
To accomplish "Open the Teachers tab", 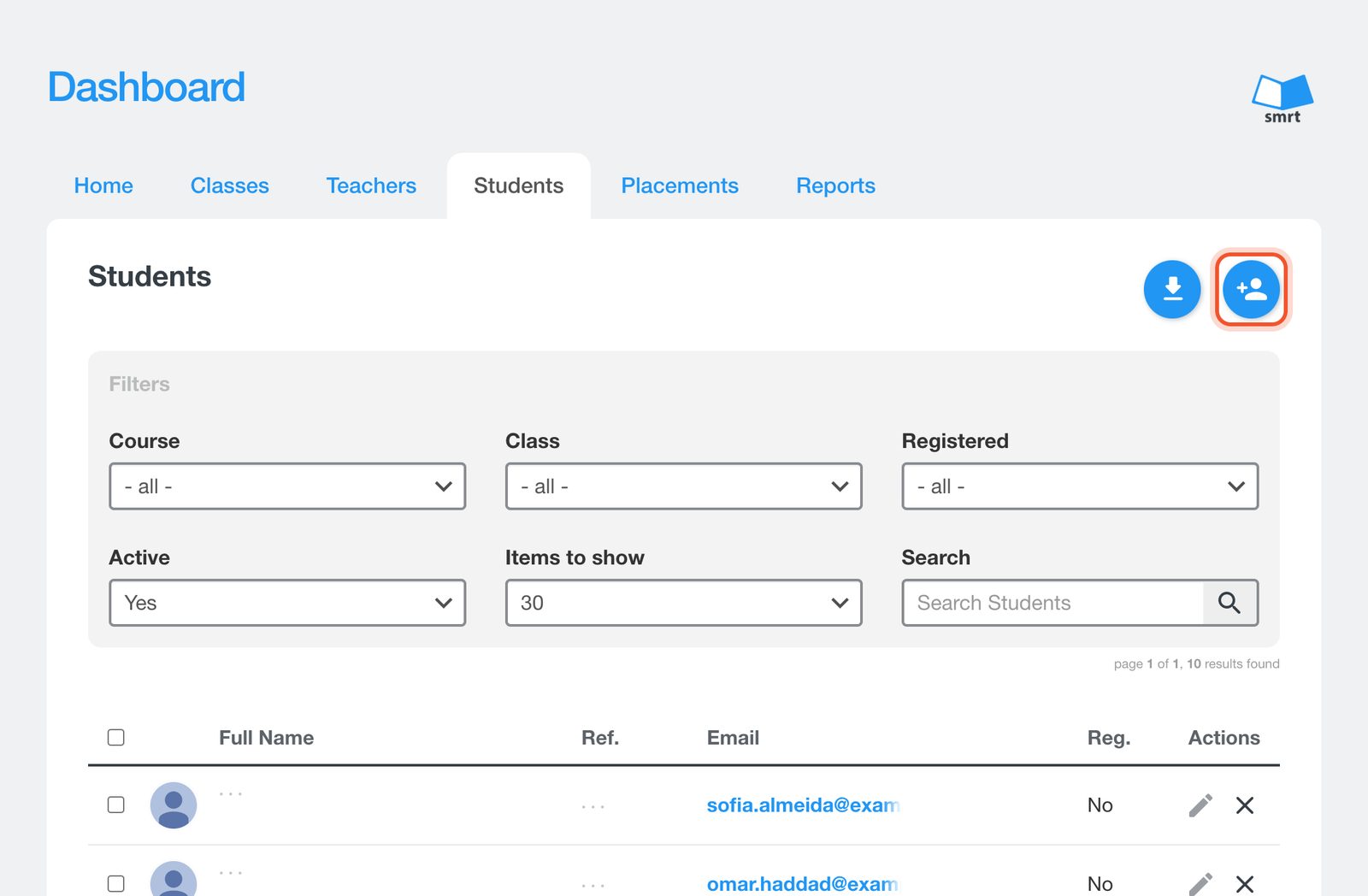I will click(371, 186).
